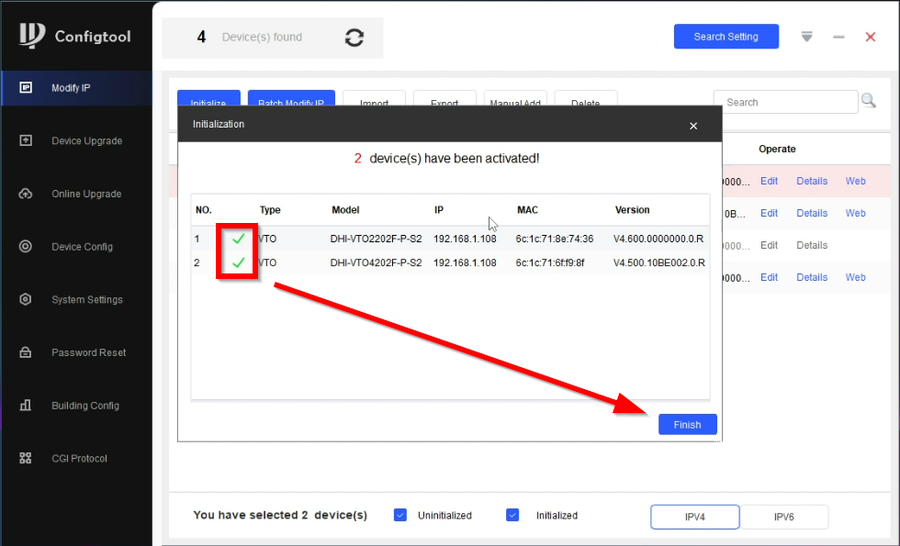Open CGI Protocol section
The width and height of the screenshot is (900, 546).
point(77,458)
